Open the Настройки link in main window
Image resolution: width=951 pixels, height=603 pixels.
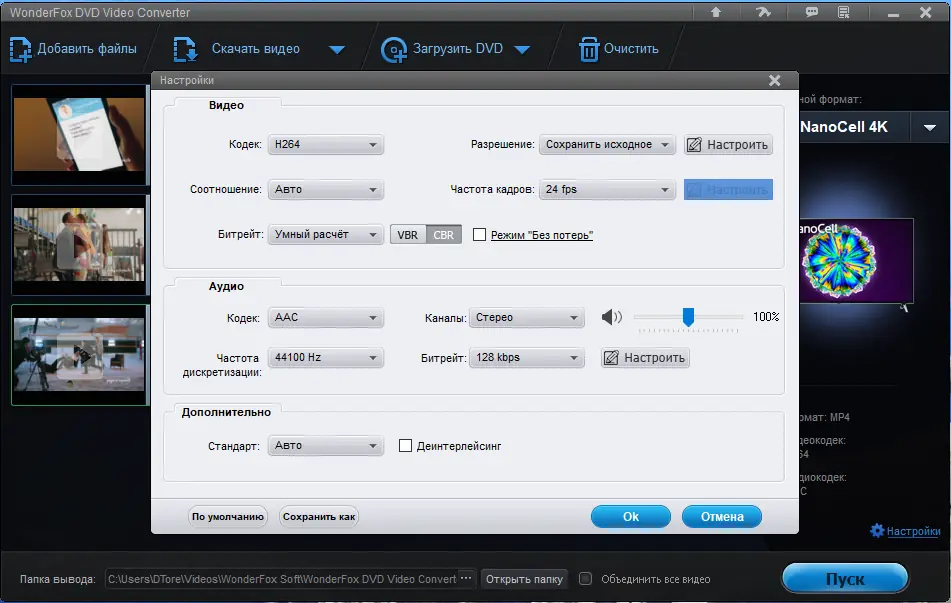click(913, 531)
